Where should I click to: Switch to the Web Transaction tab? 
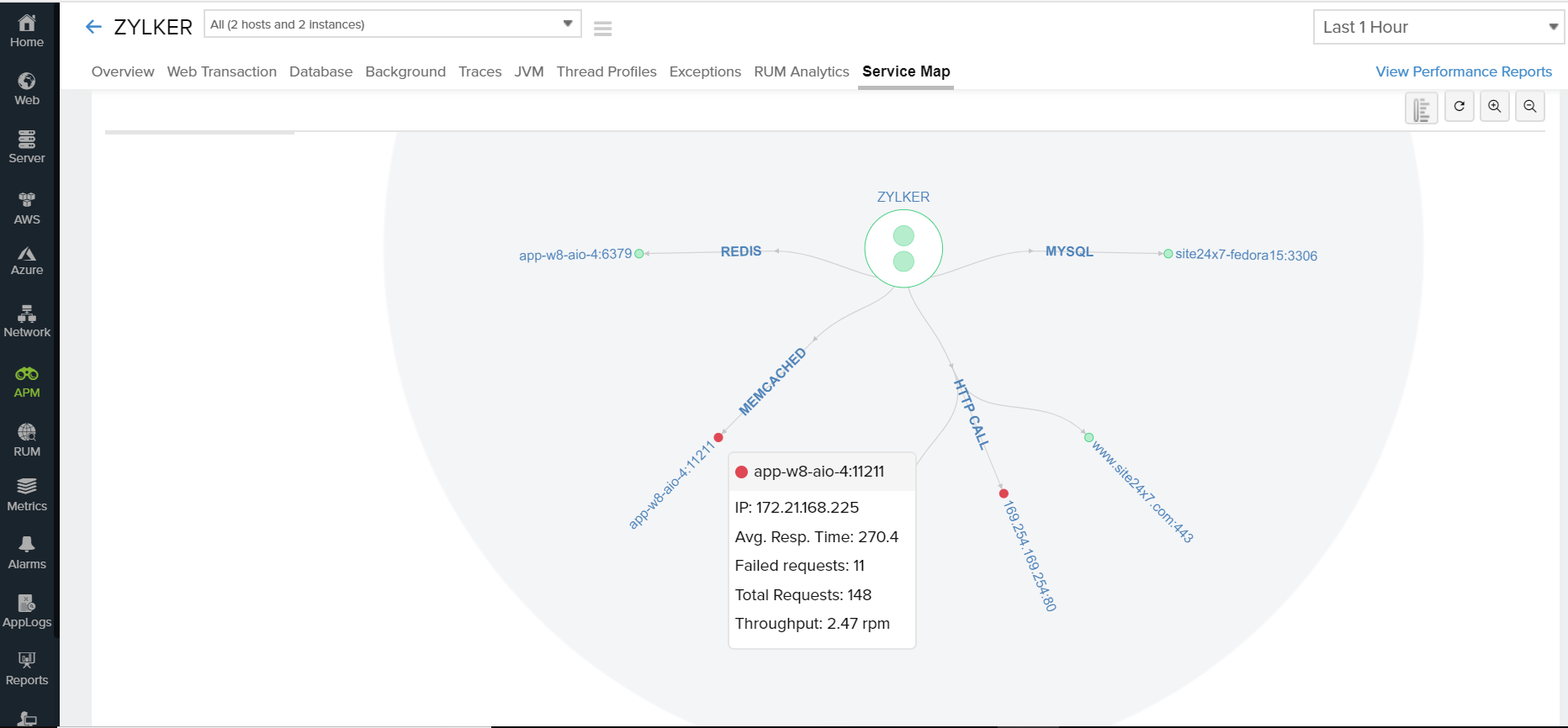coord(221,71)
